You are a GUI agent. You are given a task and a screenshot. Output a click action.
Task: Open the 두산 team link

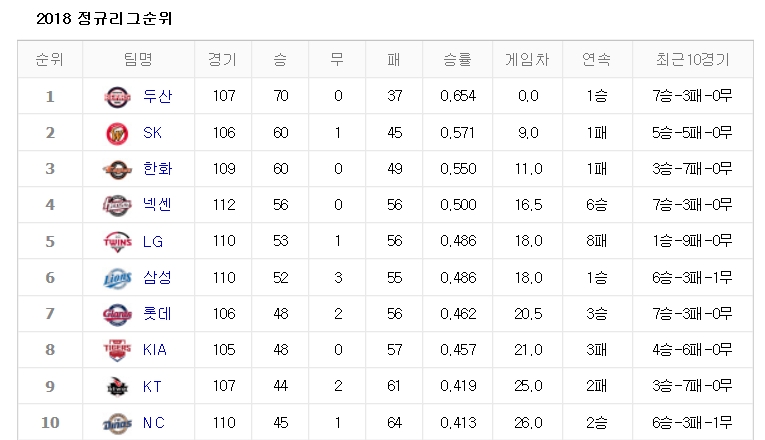(x=157, y=96)
